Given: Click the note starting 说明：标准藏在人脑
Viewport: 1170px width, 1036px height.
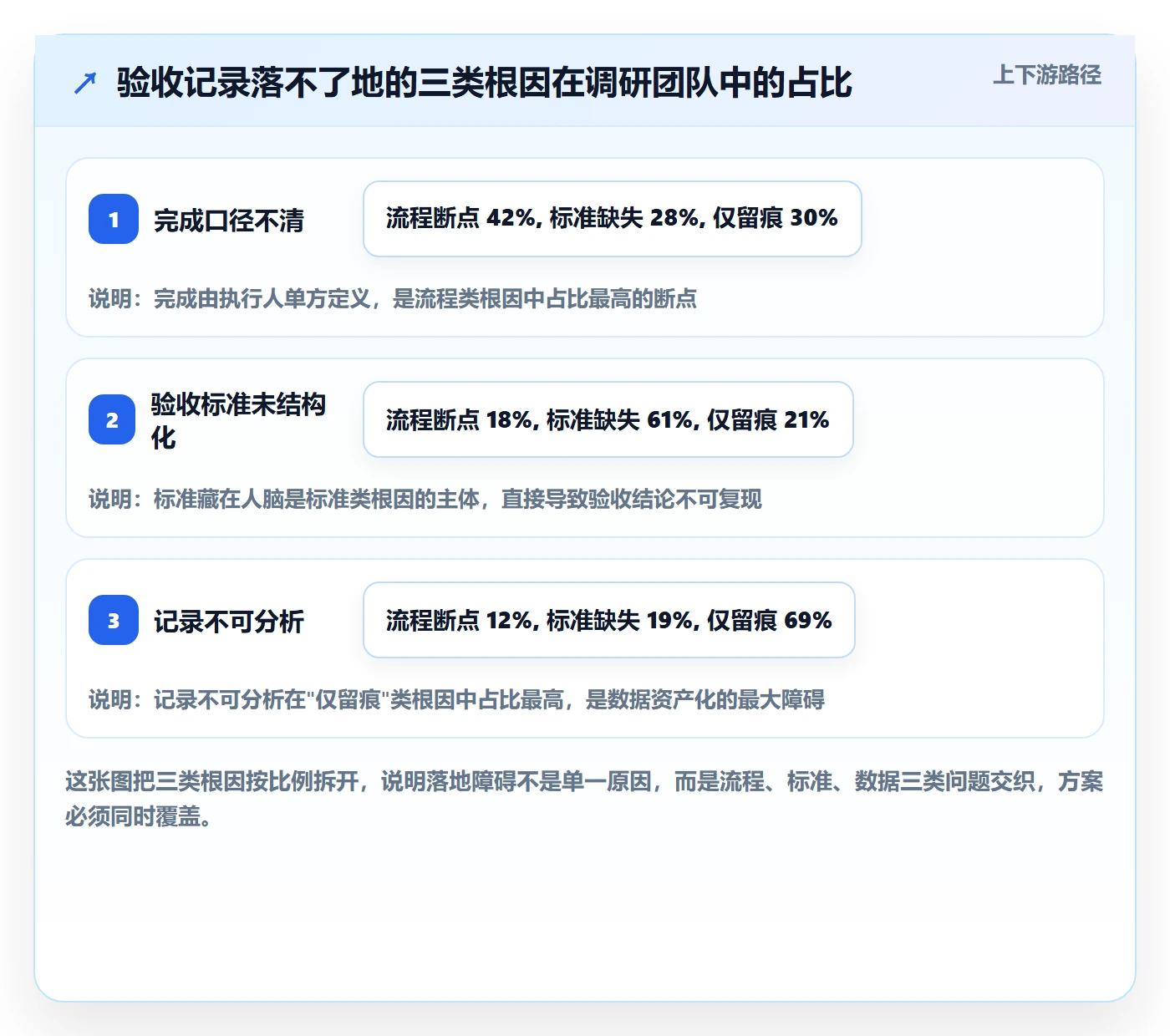Looking at the screenshot, I should pyautogui.click(x=425, y=499).
